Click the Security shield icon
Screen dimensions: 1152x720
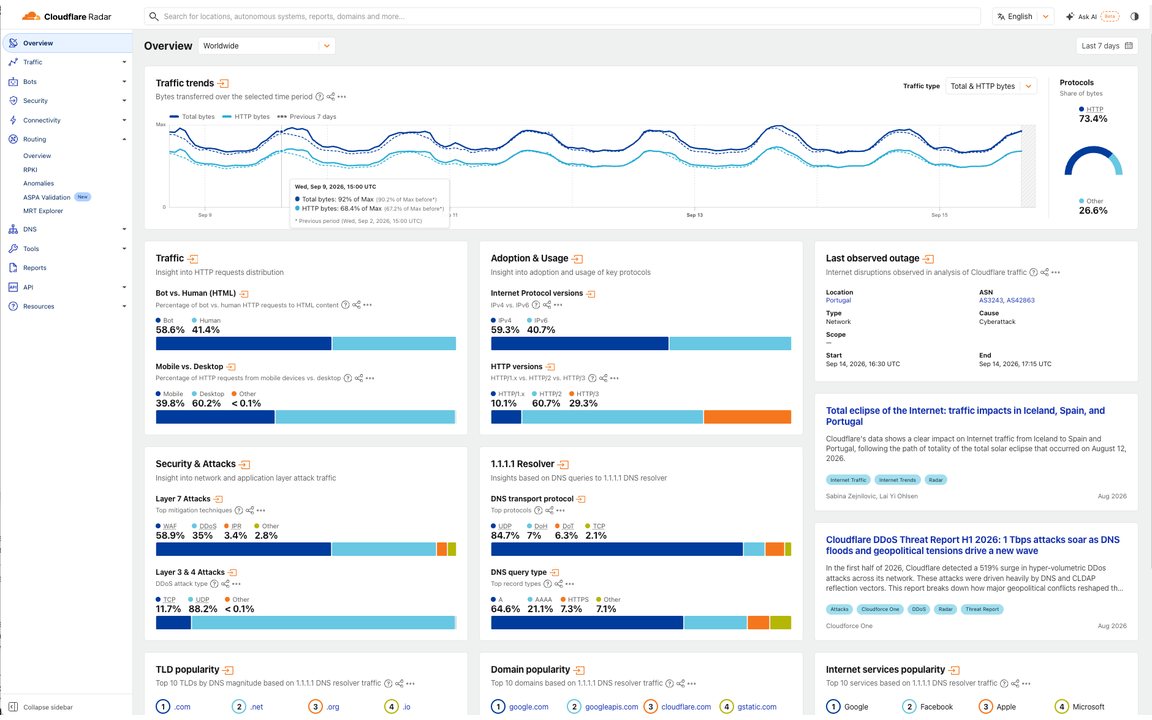(12, 101)
